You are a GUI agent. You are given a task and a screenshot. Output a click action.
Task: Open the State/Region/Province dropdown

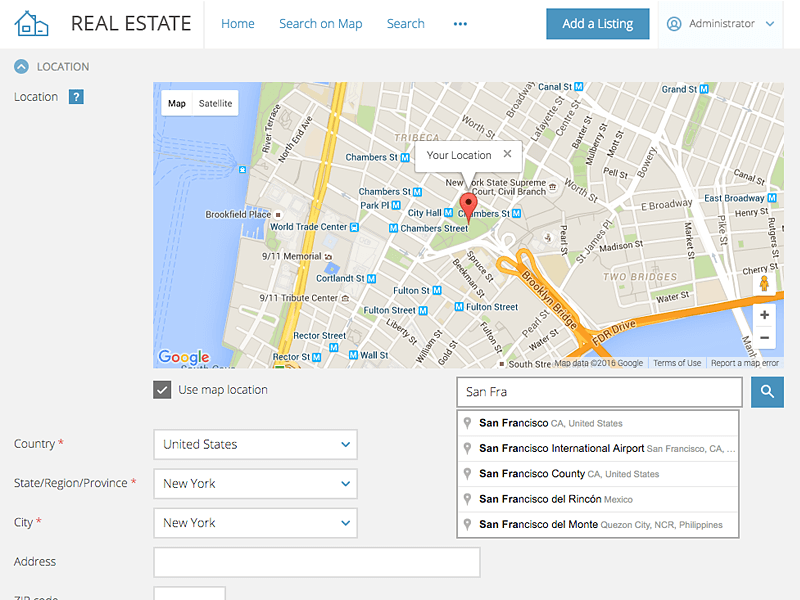coord(255,484)
